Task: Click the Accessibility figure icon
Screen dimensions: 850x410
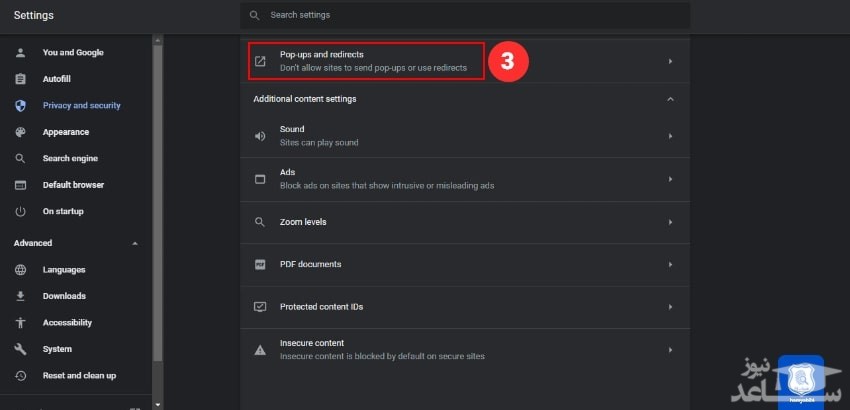Action: pyautogui.click(x=20, y=323)
